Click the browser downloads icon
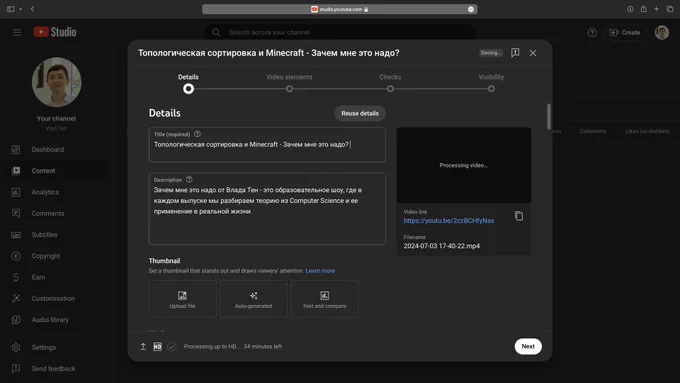The width and height of the screenshot is (680, 383). pos(630,9)
